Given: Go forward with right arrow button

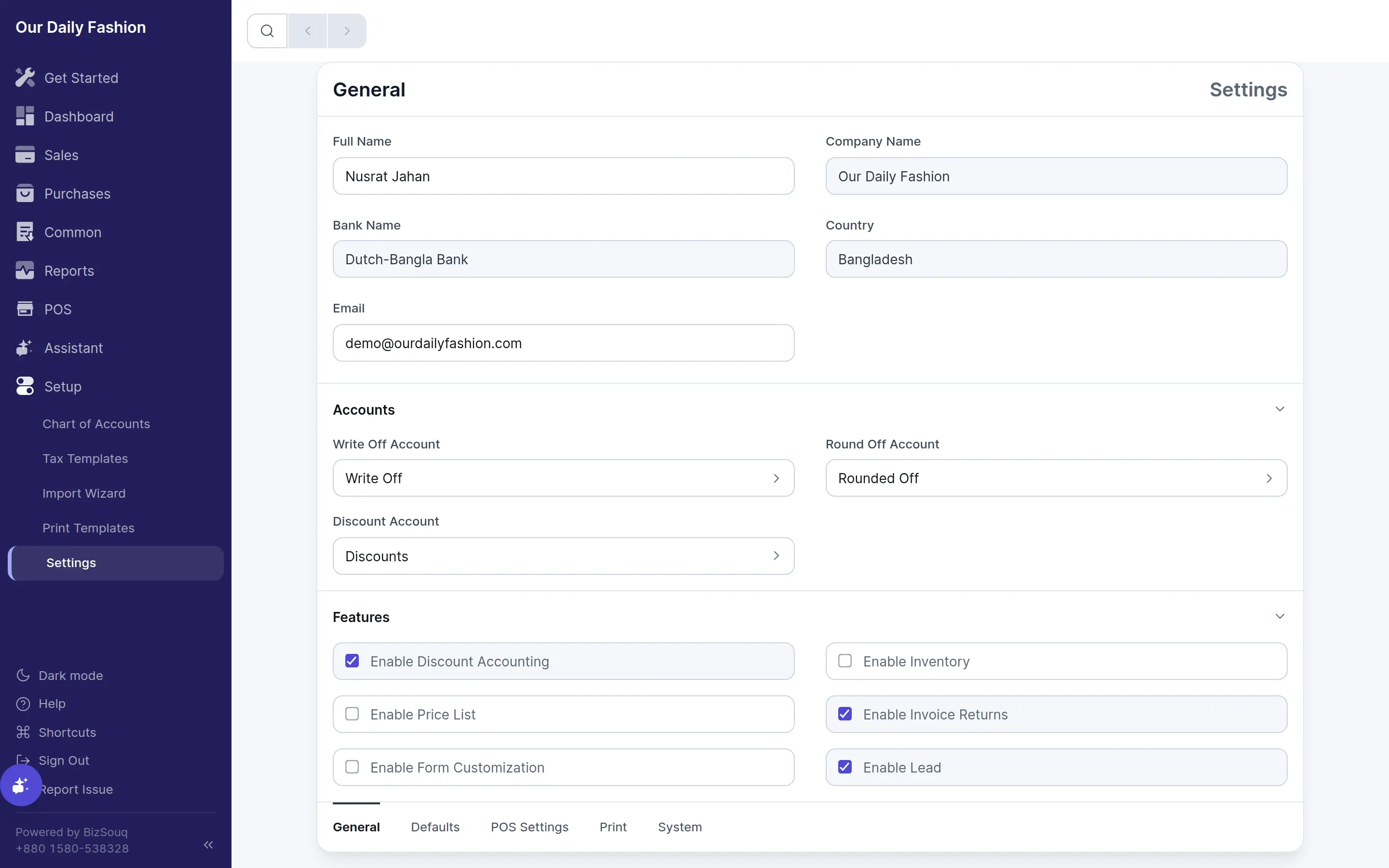Looking at the screenshot, I should [x=347, y=31].
